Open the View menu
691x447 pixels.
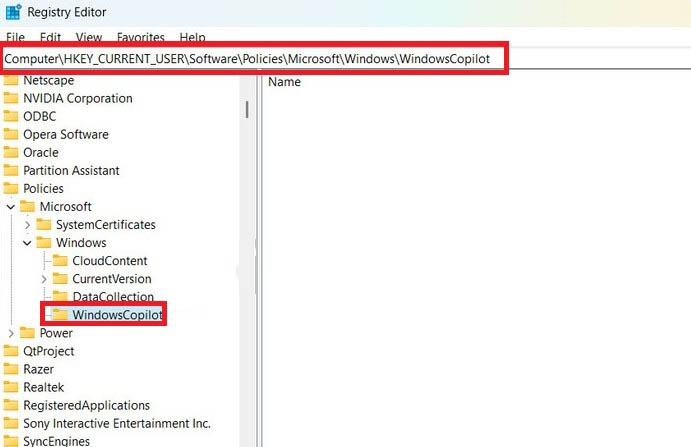coord(89,37)
